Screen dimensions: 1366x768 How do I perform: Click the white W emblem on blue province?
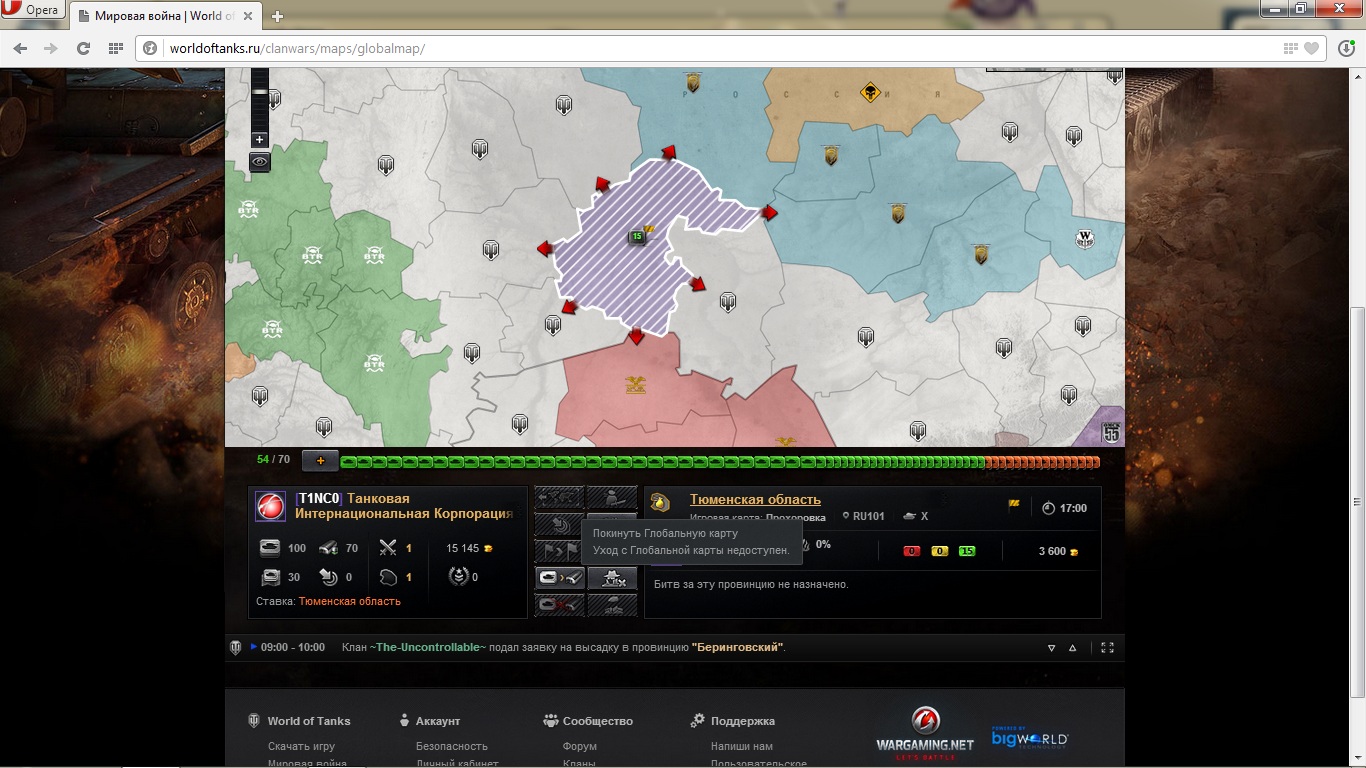coord(1085,238)
